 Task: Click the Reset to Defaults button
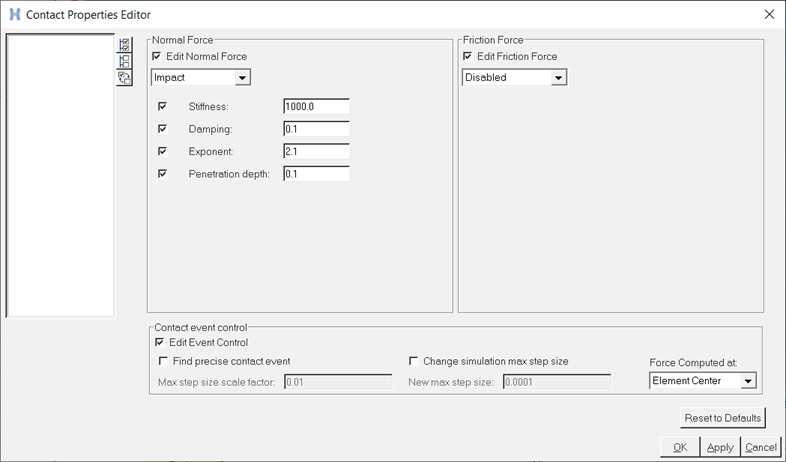coord(722,418)
